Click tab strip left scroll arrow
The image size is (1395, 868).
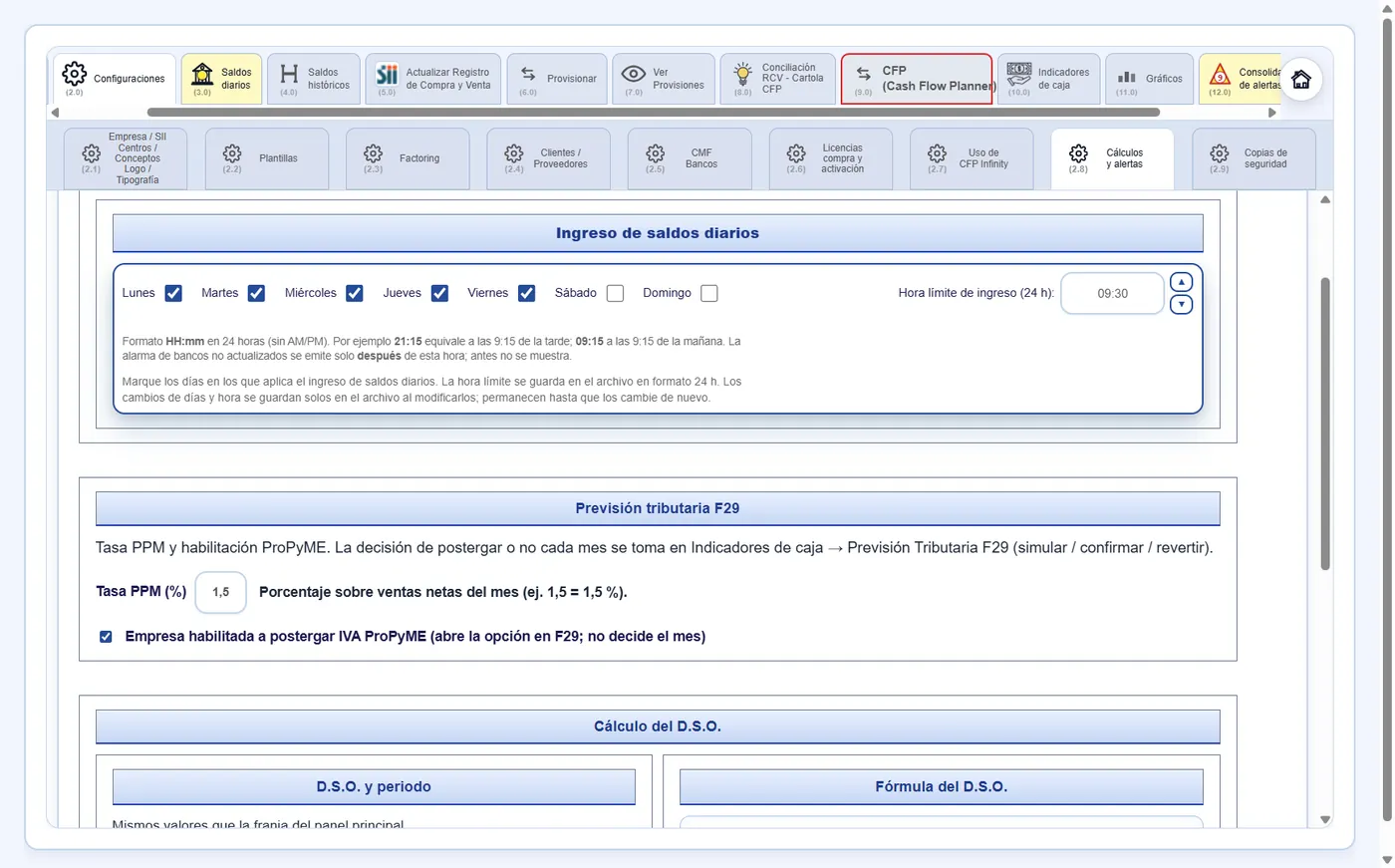(55, 113)
